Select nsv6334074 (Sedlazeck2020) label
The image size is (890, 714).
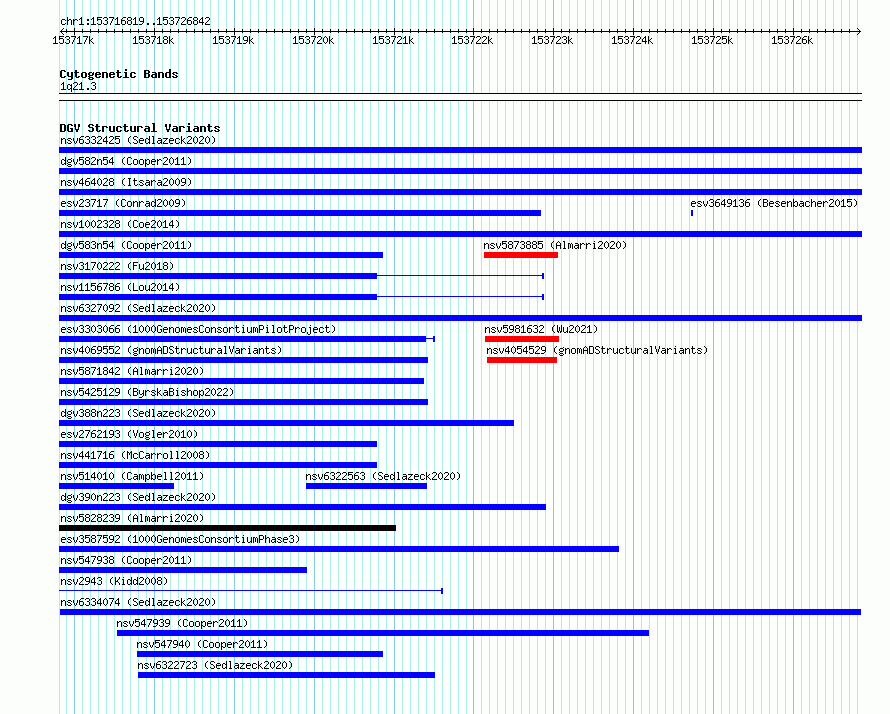pos(138,602)
